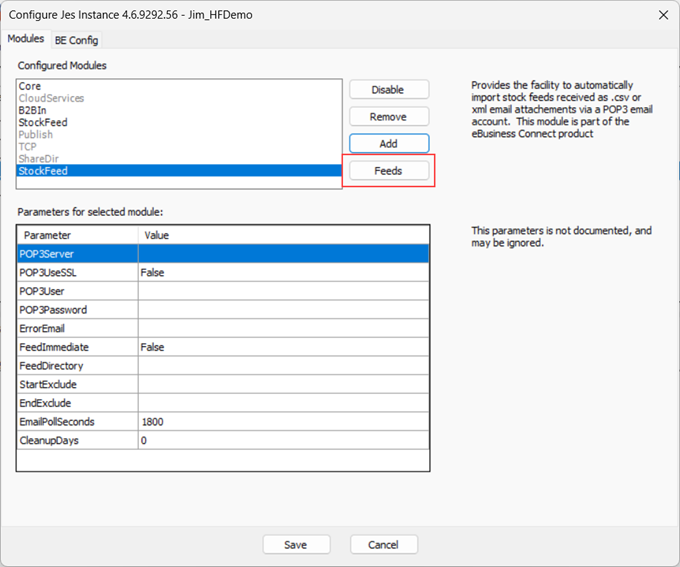
Task: Select the CloudServices module entry
Action: pyautogui.click(x=51, y=99)
